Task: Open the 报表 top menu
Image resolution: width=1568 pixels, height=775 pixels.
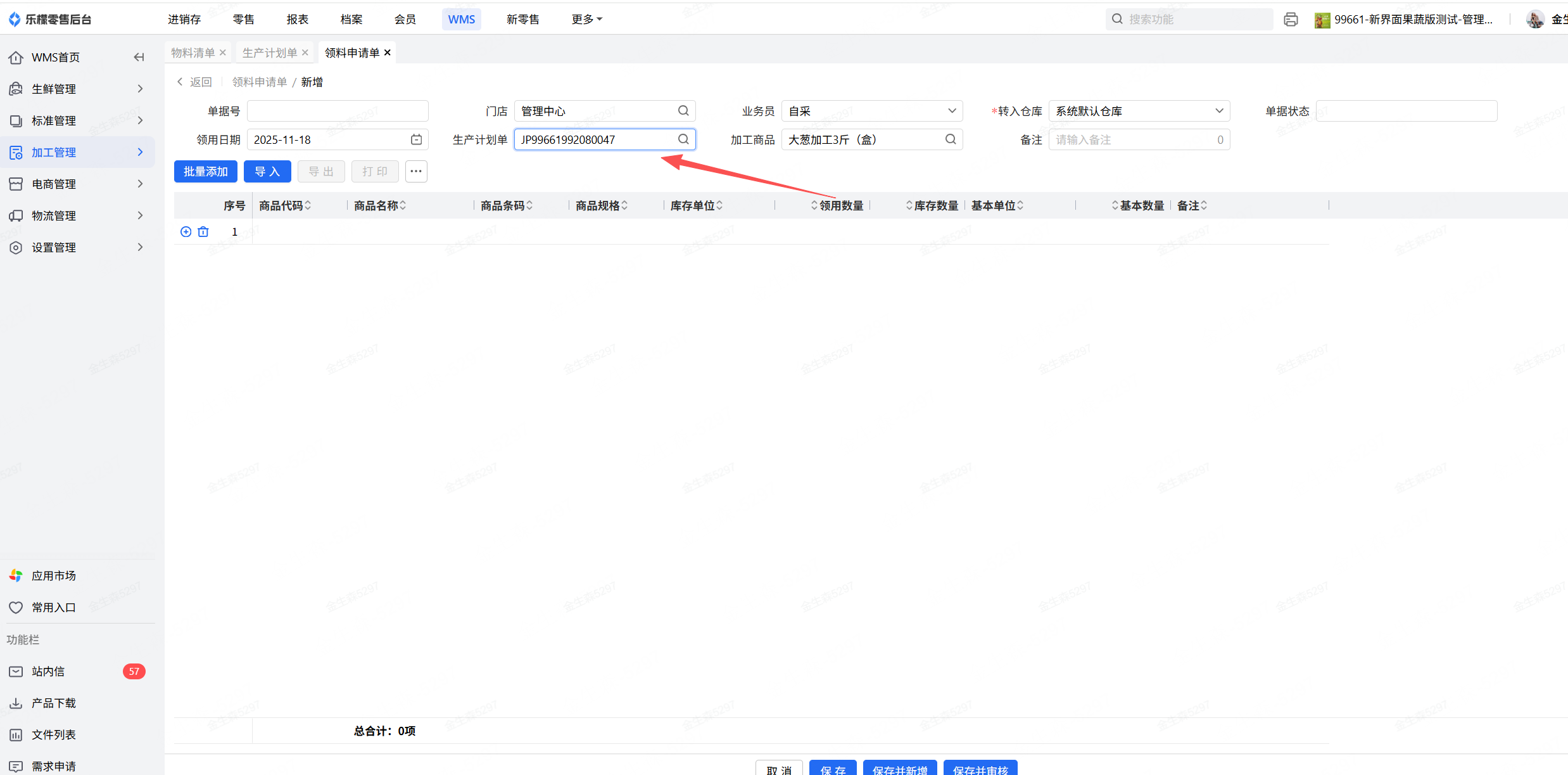Action: (x=297, y=20)
